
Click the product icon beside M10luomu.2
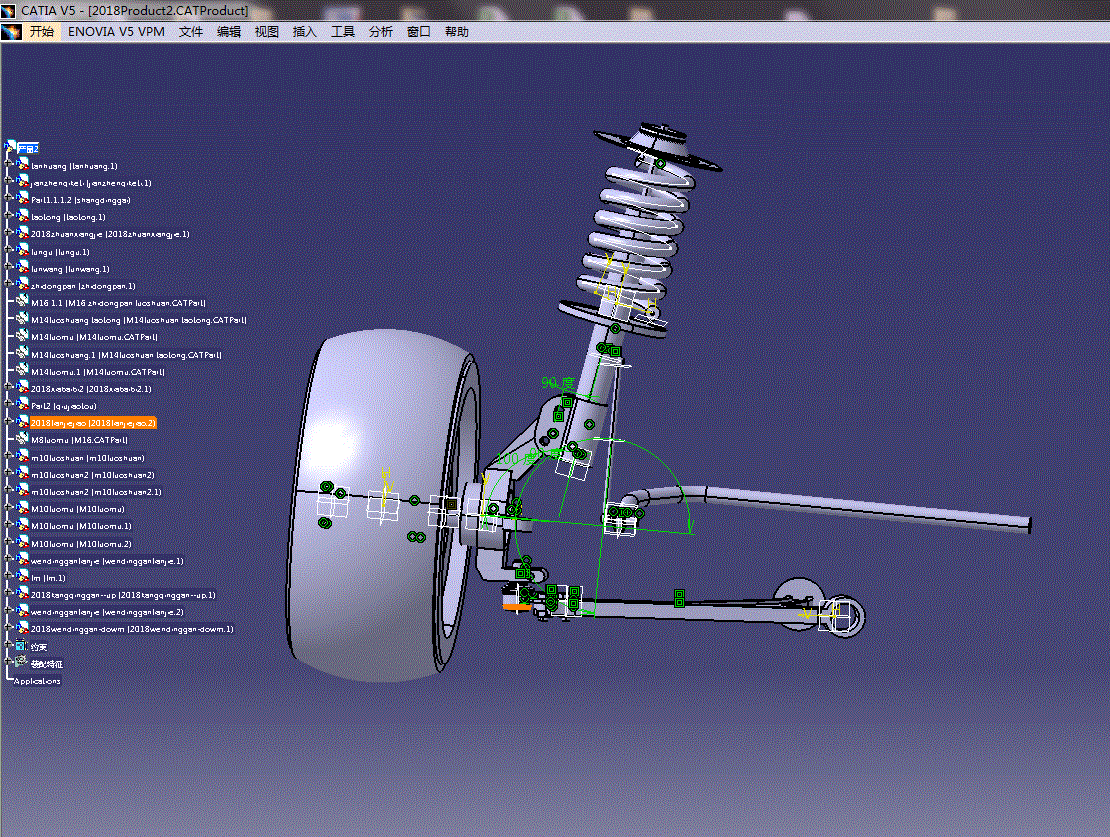23,543
